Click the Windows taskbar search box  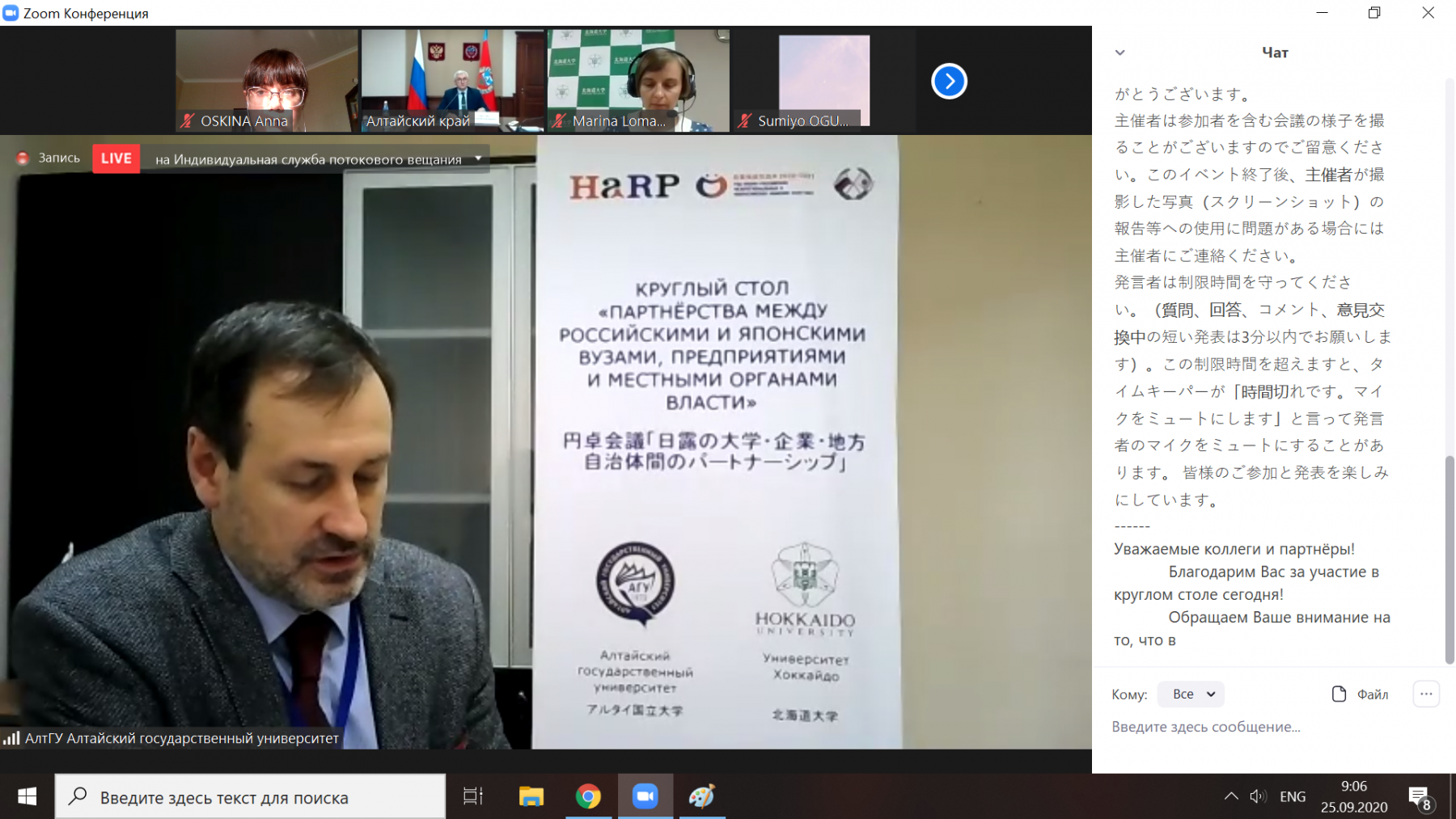coord(250,797)
